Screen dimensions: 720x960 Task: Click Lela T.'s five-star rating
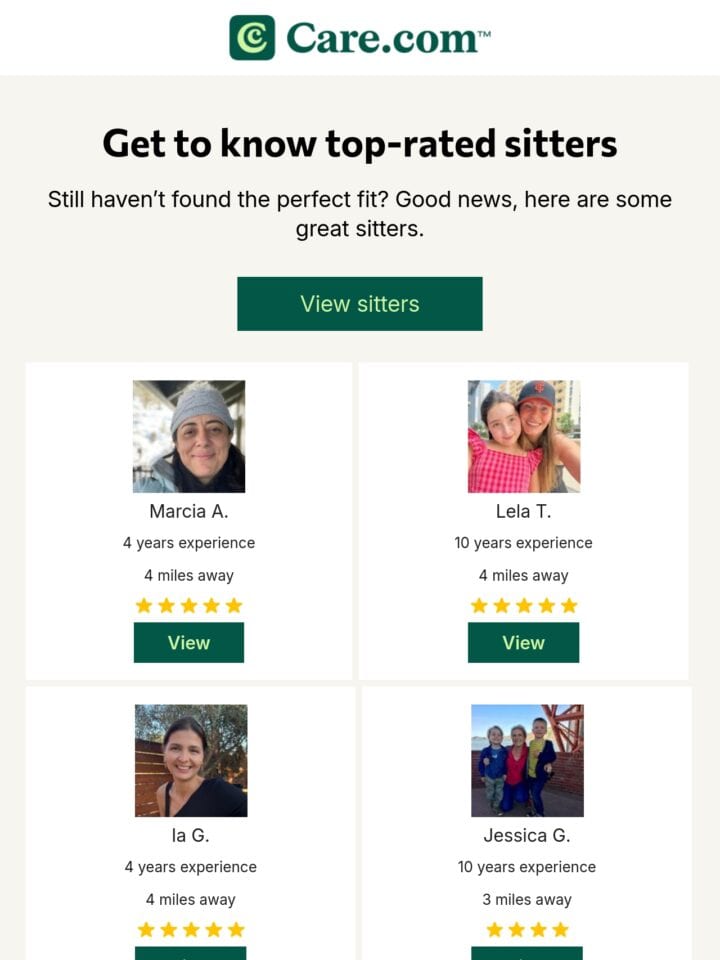point(524,606)
